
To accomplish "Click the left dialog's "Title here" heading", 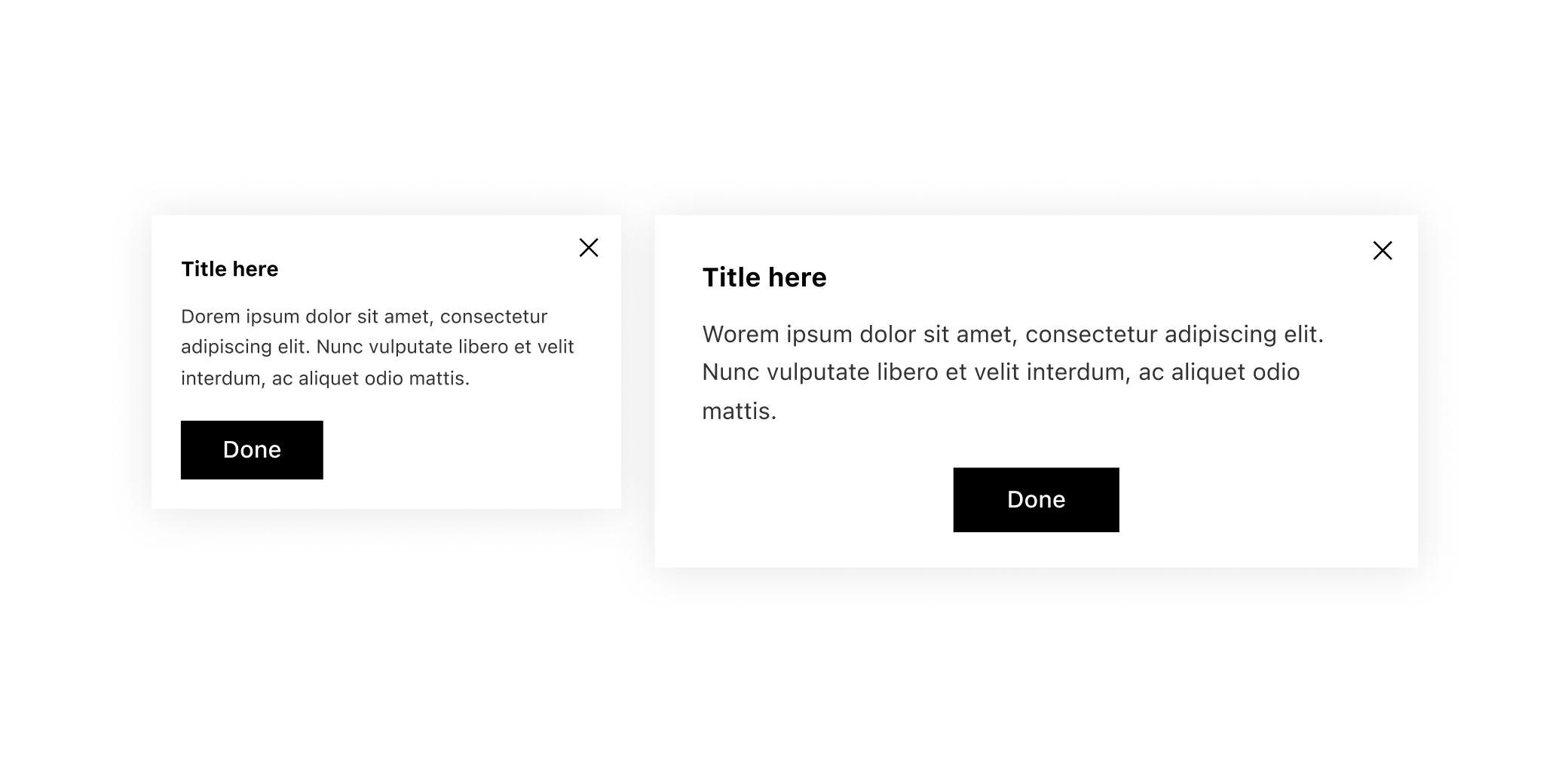I will click(229, 269).
